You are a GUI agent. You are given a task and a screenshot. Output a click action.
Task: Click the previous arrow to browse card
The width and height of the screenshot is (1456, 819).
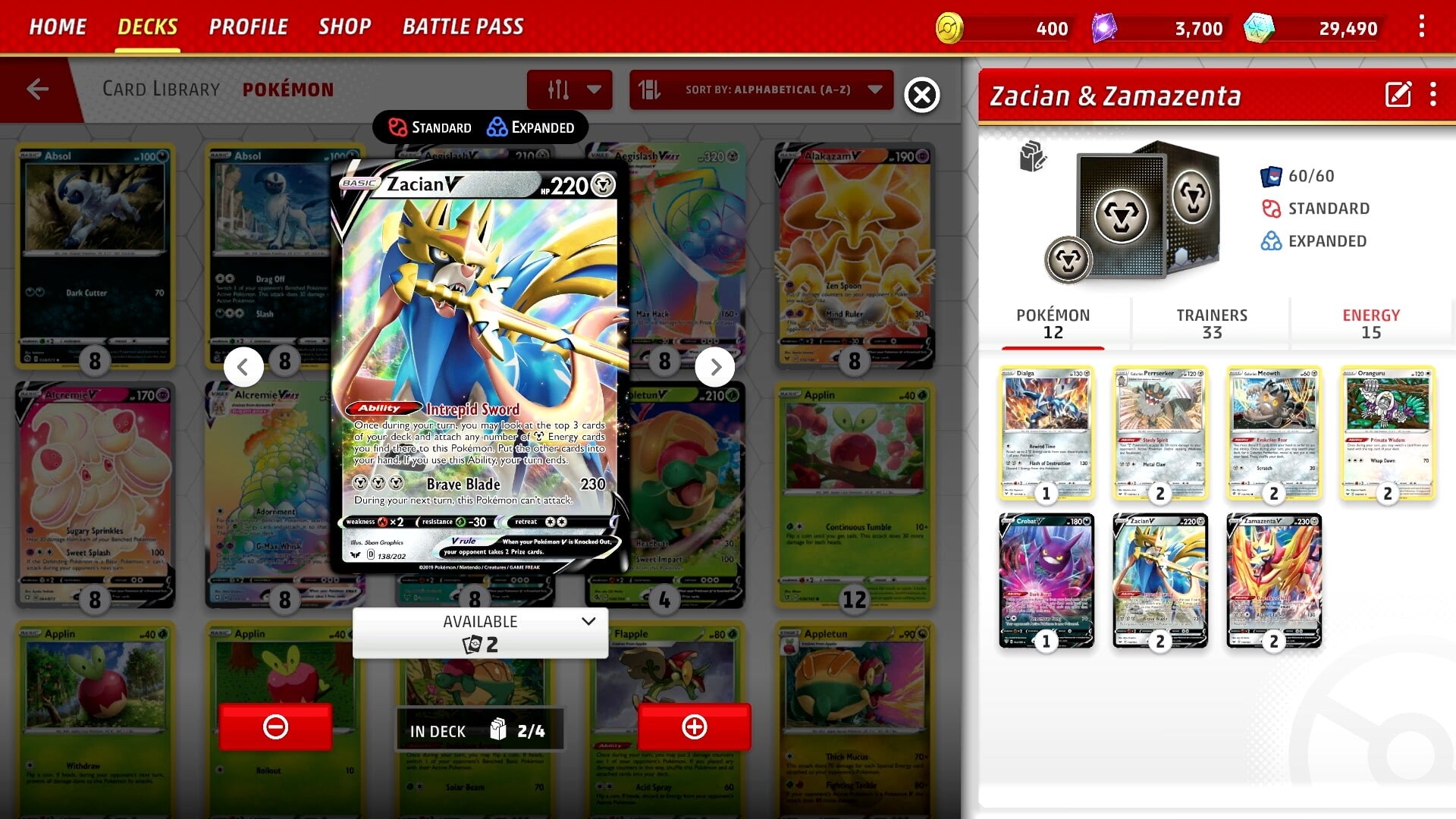[243, 366]
